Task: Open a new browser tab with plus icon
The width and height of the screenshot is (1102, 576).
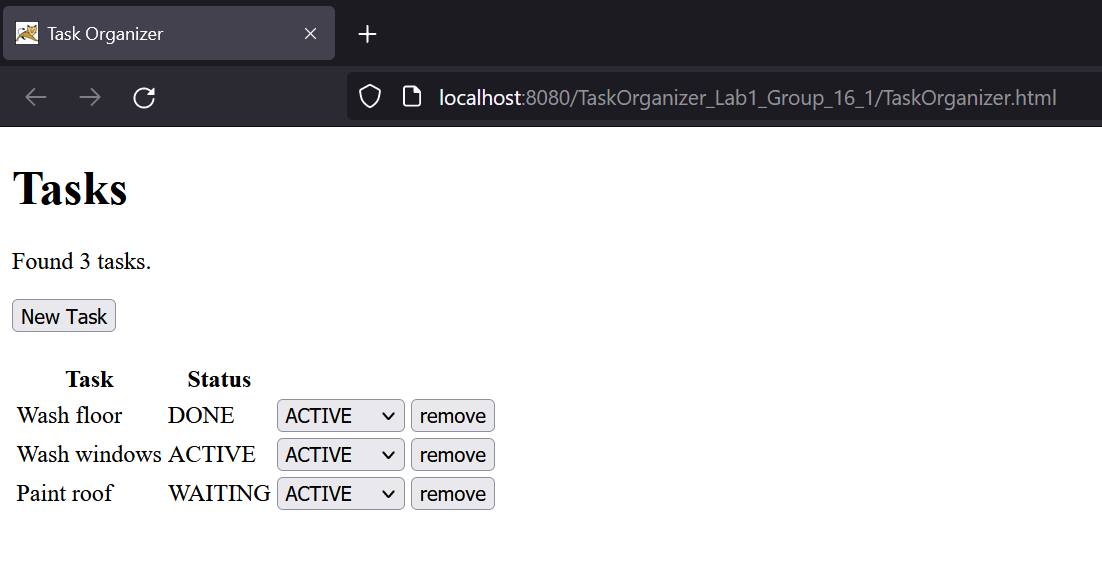Action: (x=367, y=34)
